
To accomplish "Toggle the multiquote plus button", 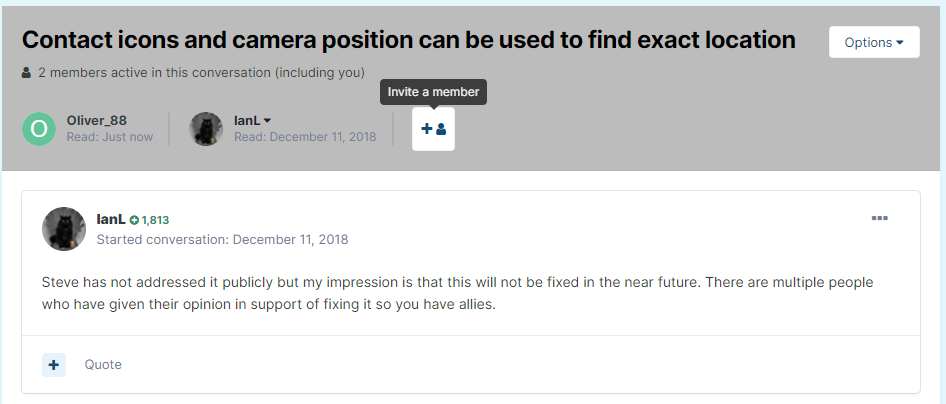I will click(x=54, y=365).
